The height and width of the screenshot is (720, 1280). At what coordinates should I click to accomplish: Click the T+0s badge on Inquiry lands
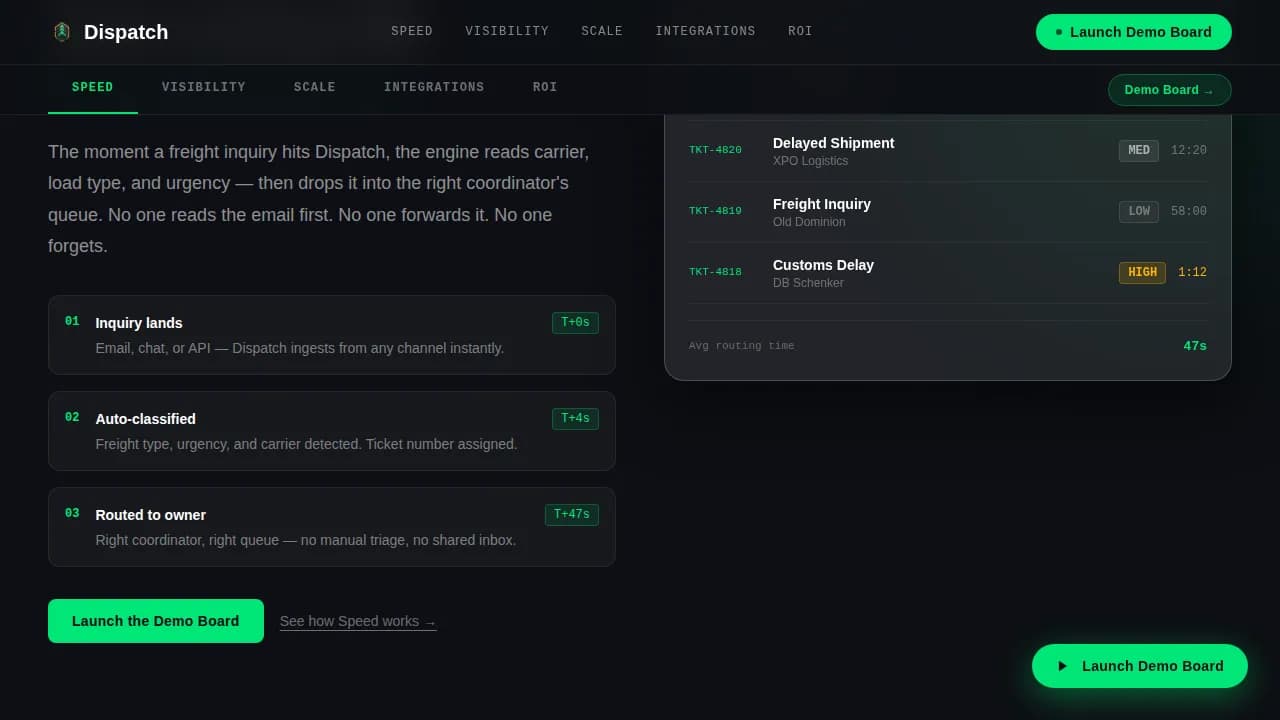point(575,322)
